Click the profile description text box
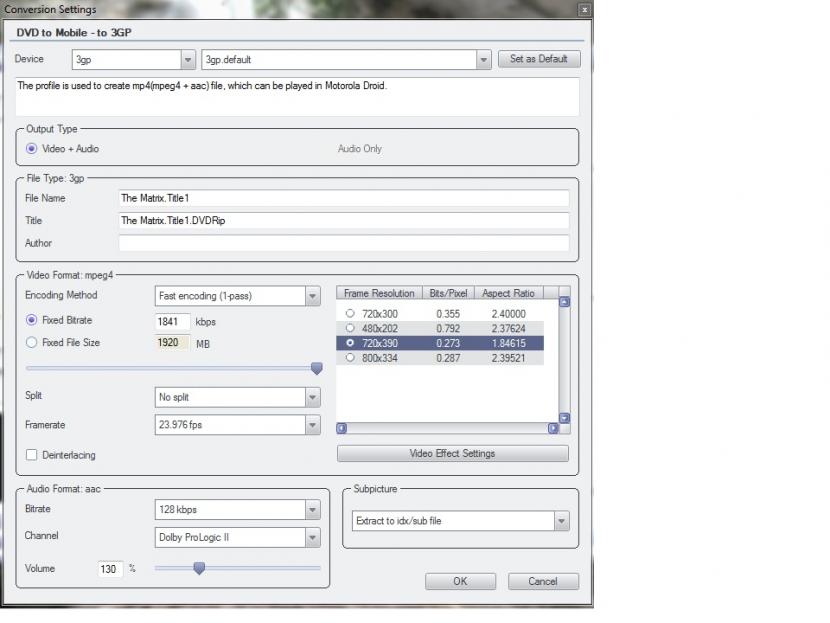 297,97
